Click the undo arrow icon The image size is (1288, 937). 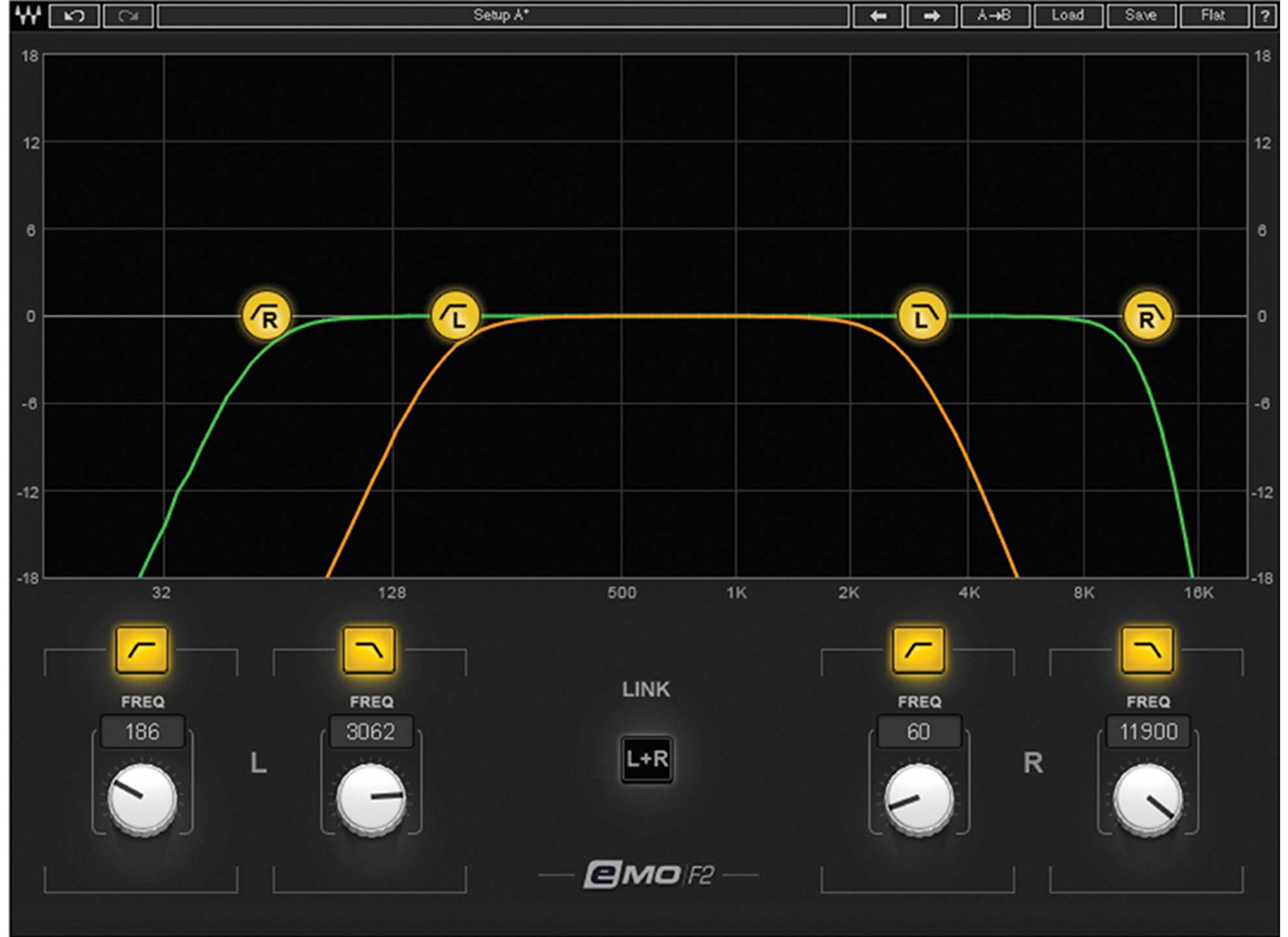(x=74, y=15)
